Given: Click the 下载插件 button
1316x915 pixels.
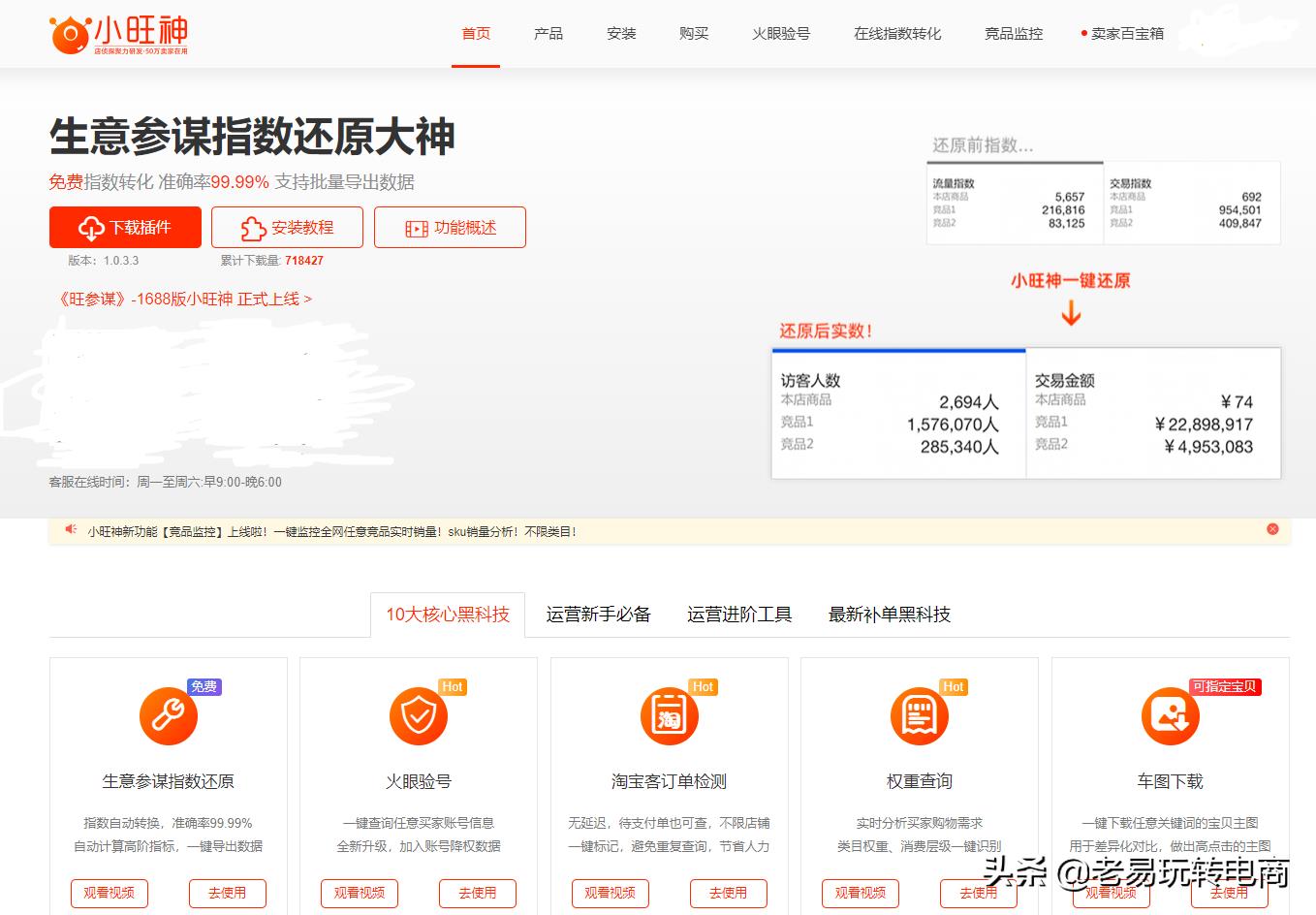Looking at the screenshot, I should 125,227.
